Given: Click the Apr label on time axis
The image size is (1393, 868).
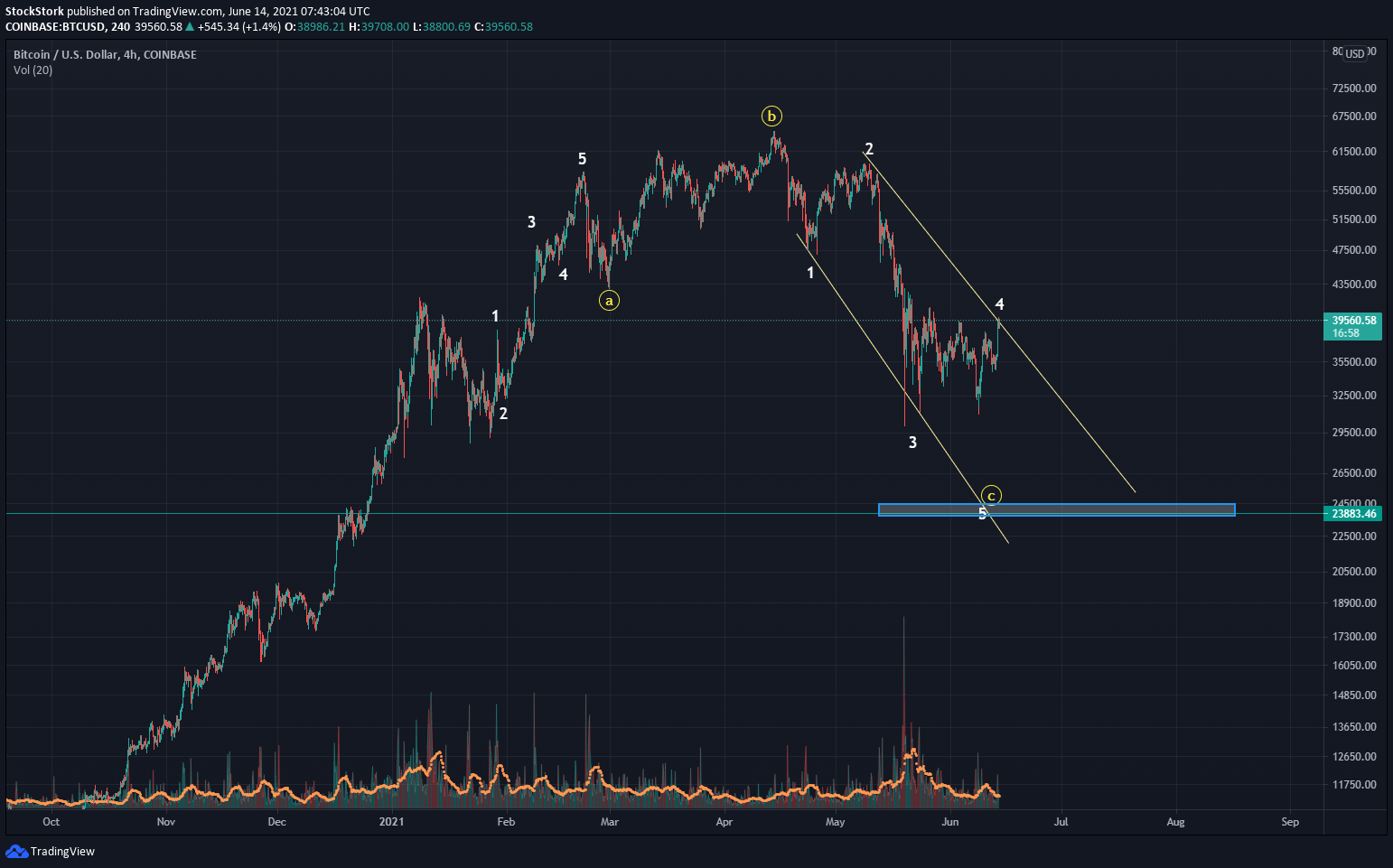Looking at the screenshot, I should click(x=724, y=822).
